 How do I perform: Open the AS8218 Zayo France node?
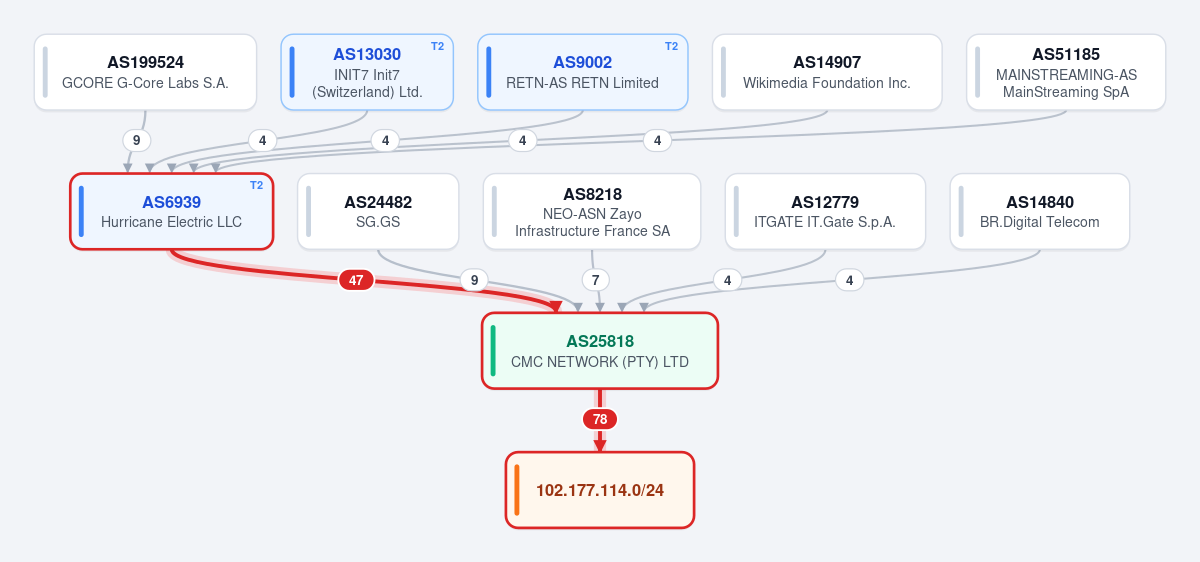[x=592, y=211]
